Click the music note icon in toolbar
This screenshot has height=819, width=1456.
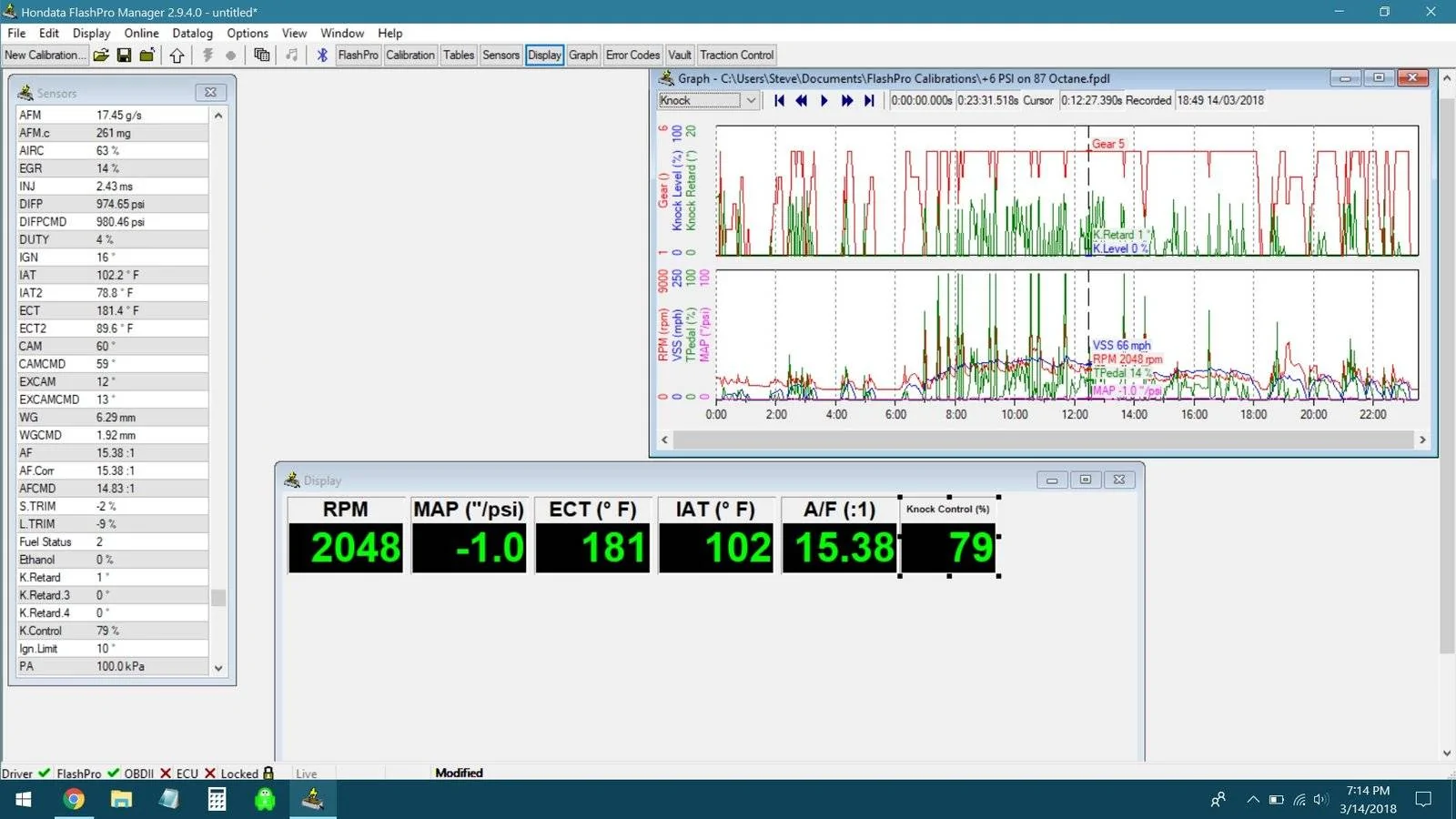coord(292,56)
